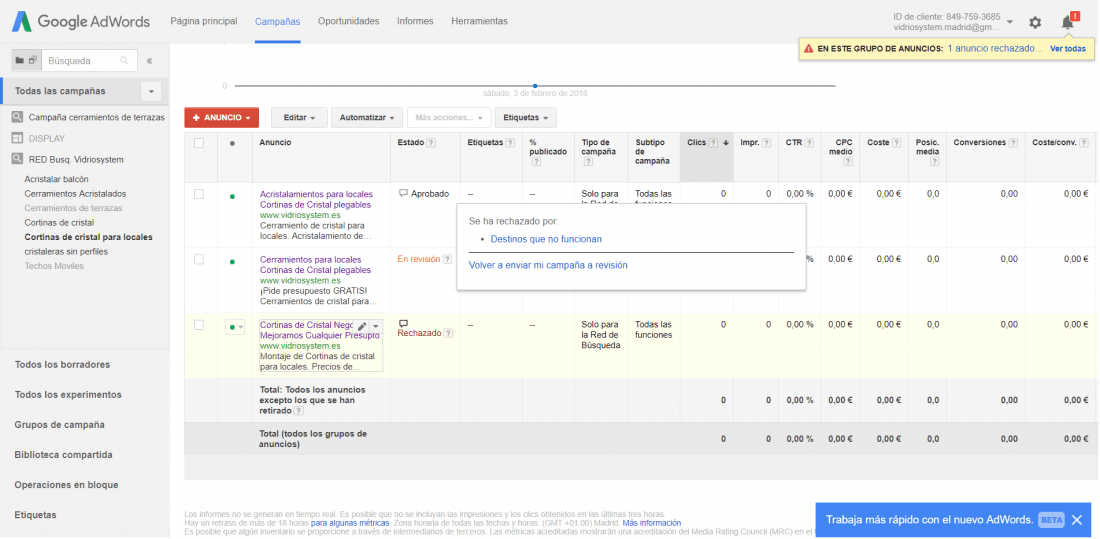
Task: Open the status dropdown of the rejected ad
Action: 235,326
